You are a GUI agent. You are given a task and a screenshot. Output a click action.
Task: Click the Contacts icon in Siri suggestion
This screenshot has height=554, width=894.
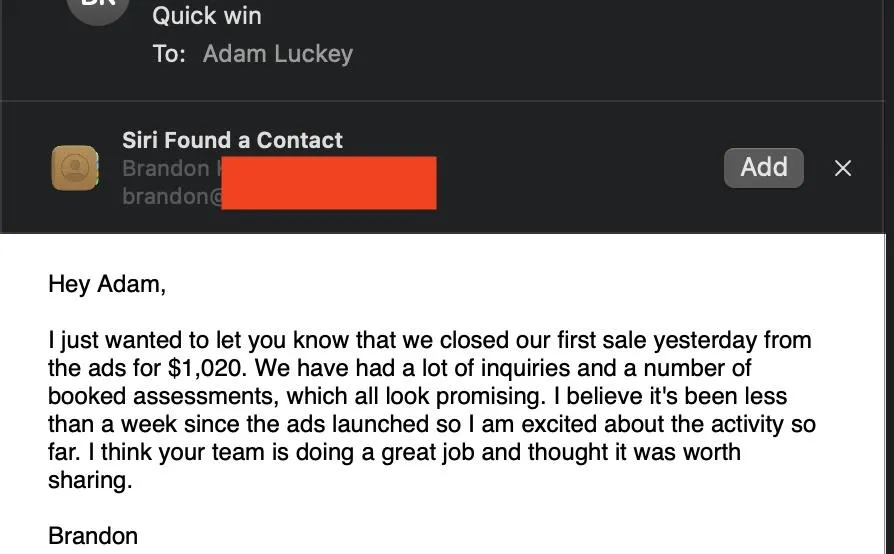click(75, 168)
